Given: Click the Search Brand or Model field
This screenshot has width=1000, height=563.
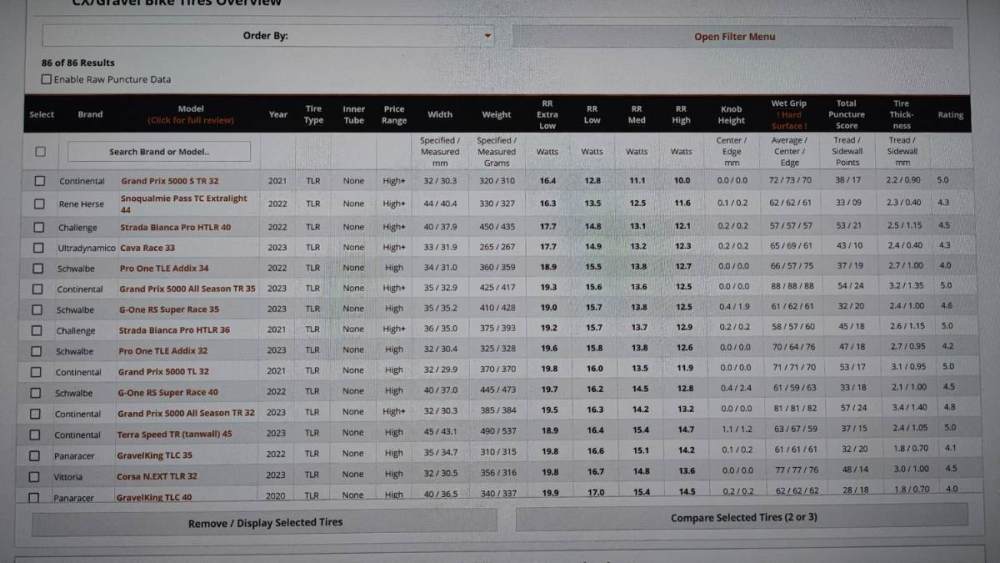Looking at the screenshot, I should click(159, 152).
